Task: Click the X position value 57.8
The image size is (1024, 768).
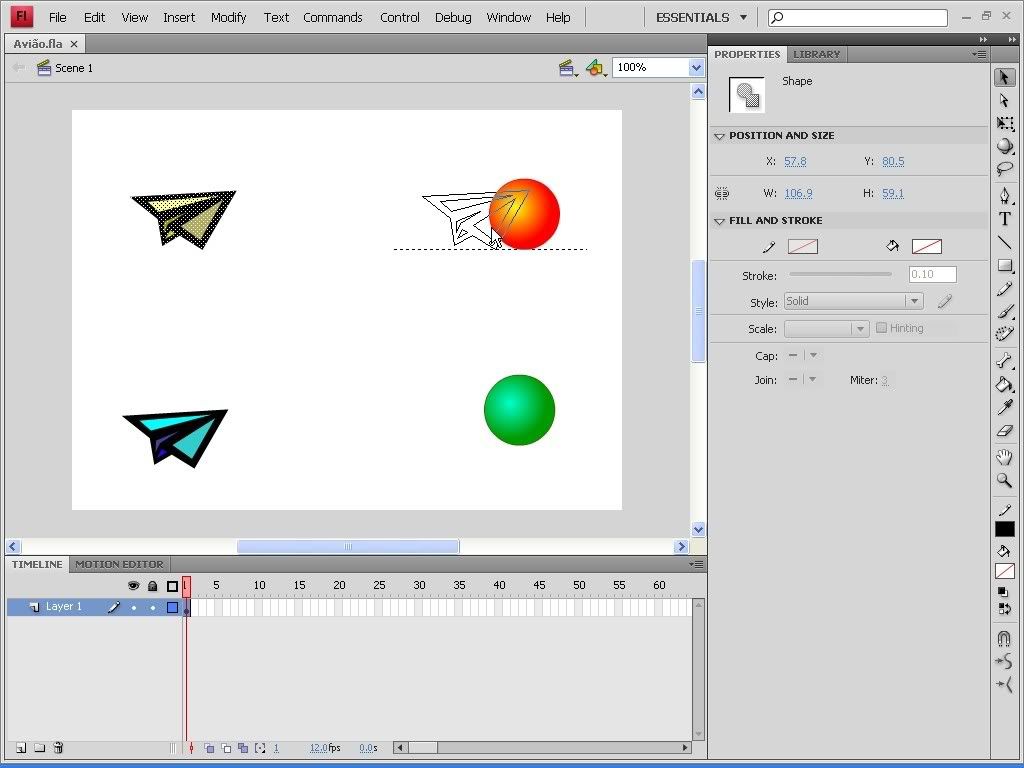Action: 795,161
